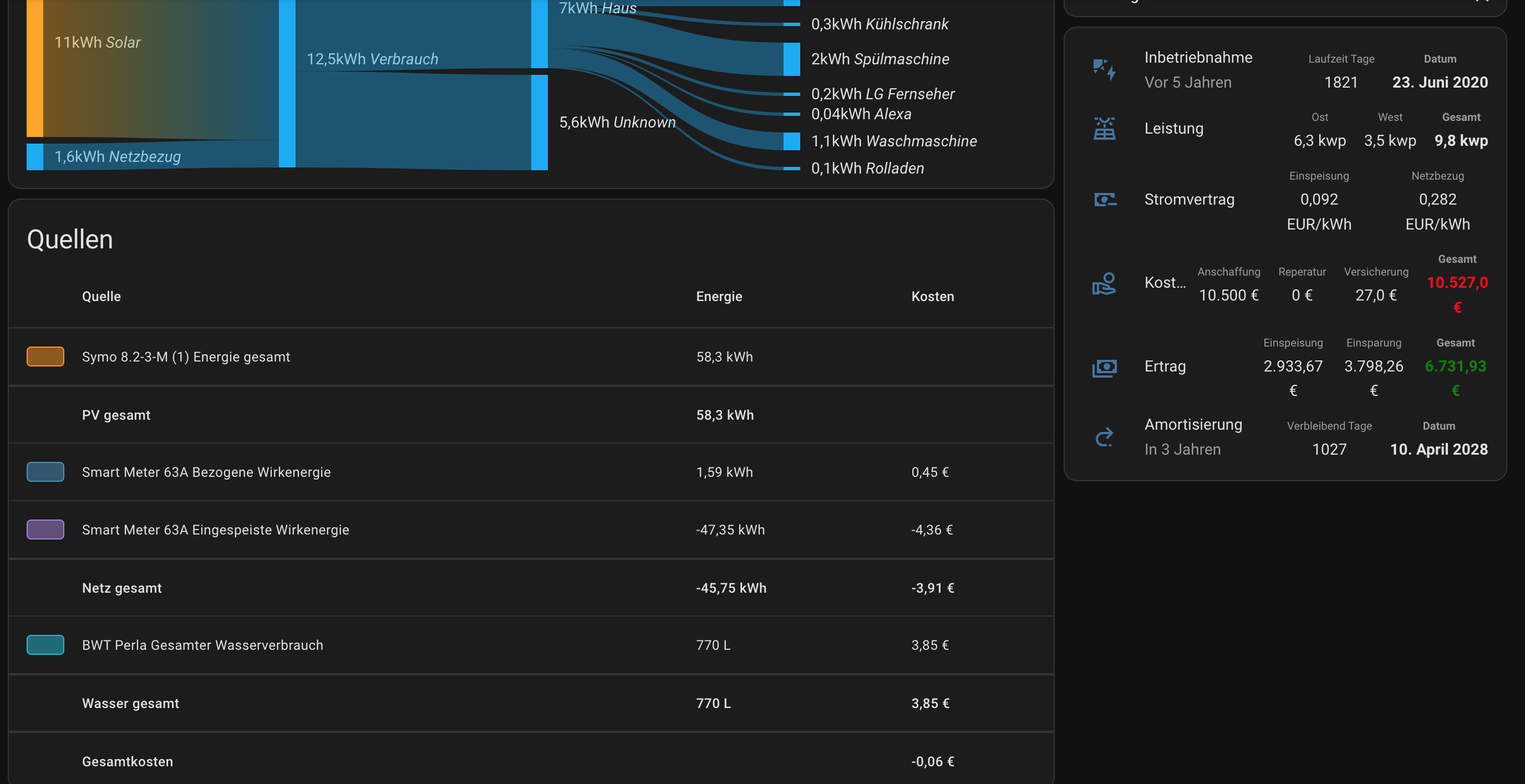Select the Spülmaschine node in Sankey chart
Viewport: 1525px width, 784px height.
pos(791,59)
